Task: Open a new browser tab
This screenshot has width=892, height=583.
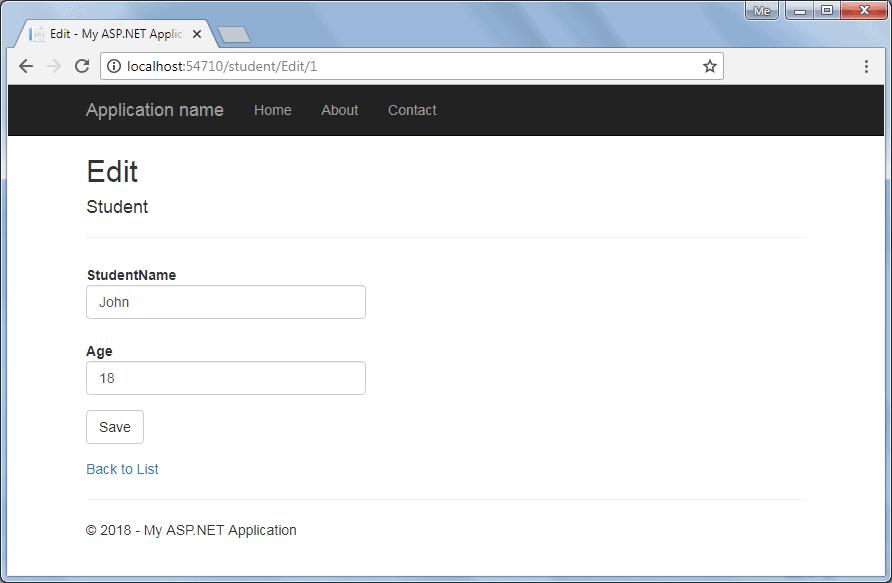Action: [x=233, y=35]
